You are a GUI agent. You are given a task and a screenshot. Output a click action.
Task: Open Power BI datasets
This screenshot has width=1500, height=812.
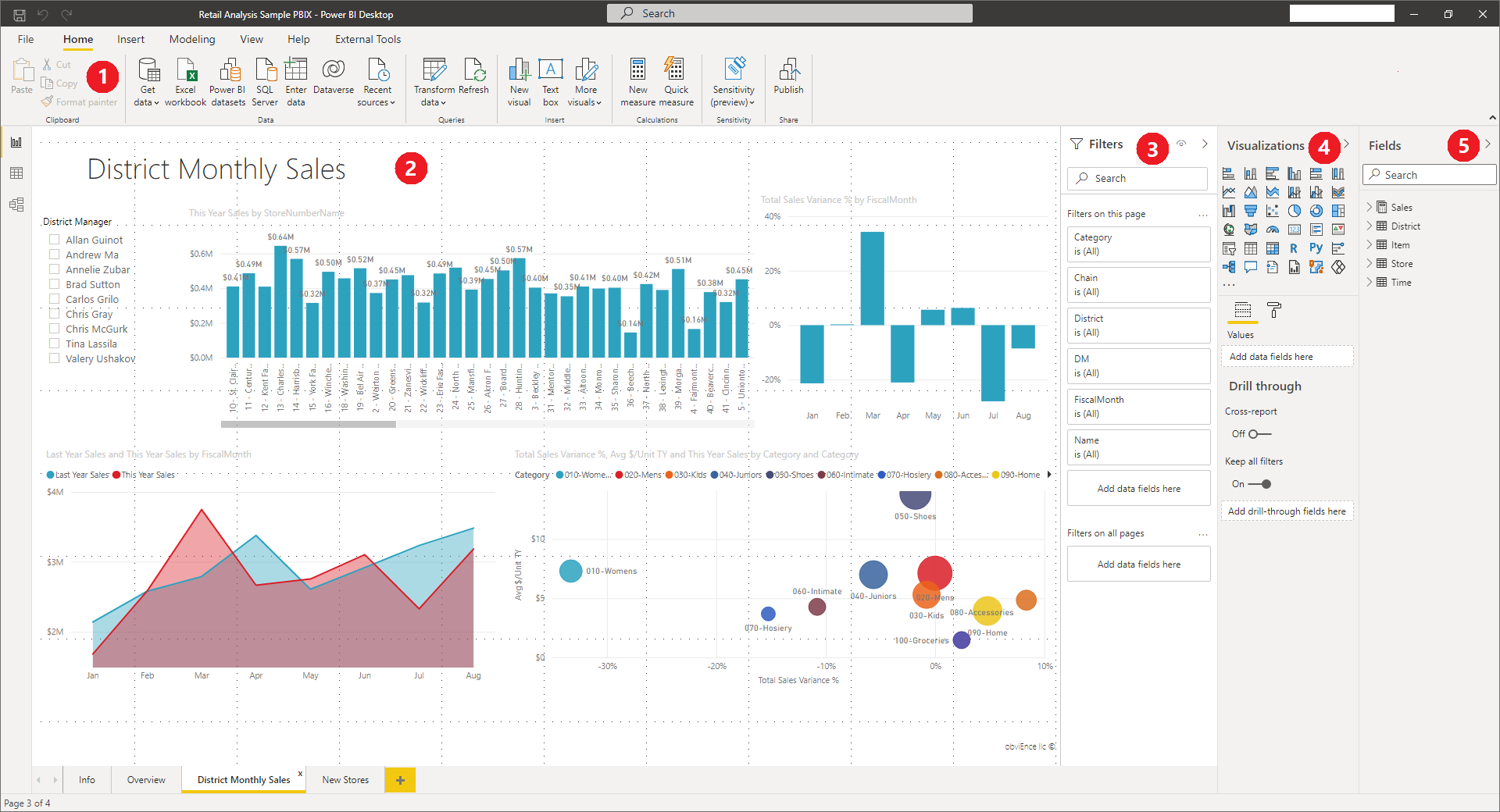click(228, 81)
